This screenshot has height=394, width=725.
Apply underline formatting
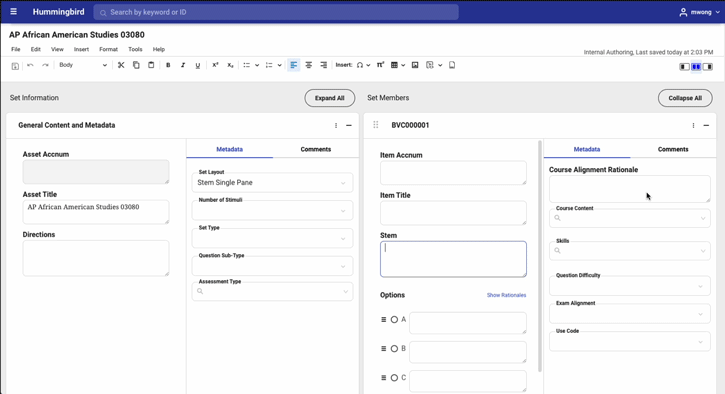click(198, 65)
